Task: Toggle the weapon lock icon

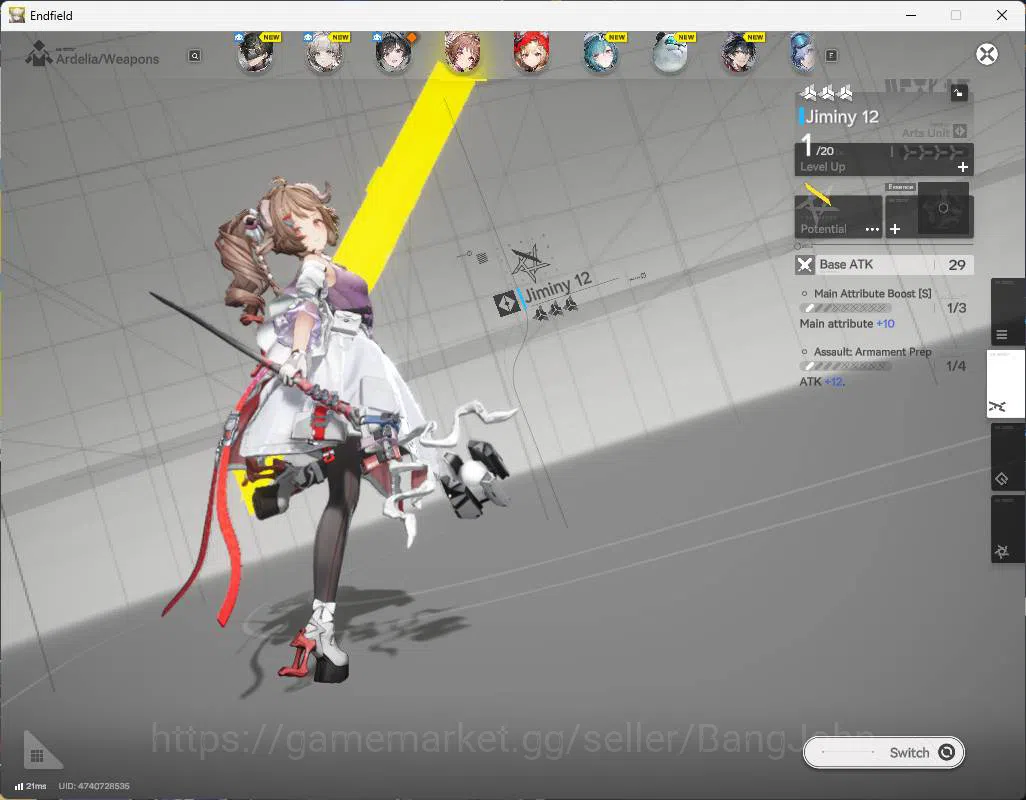Action: coord(959,93)
